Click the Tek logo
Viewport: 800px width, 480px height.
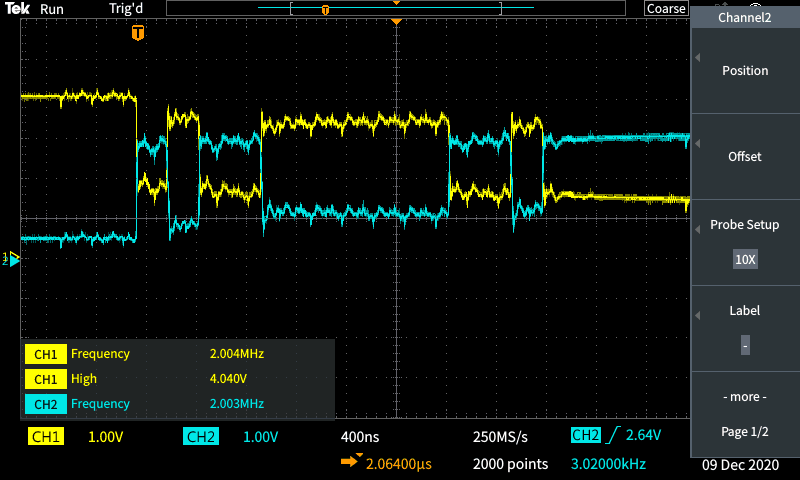[x=17, y=8]
